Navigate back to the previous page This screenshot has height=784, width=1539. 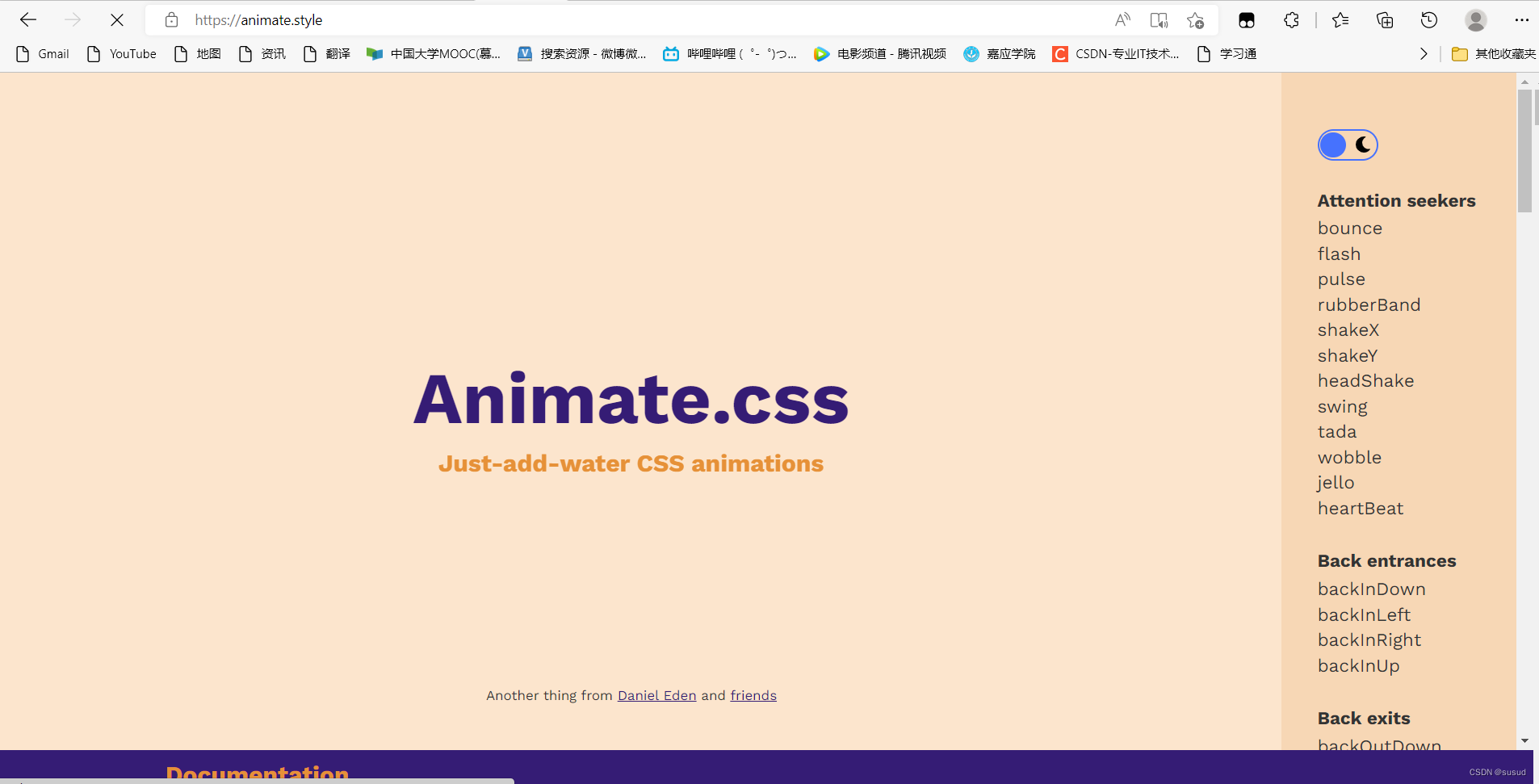pos(28,19)
